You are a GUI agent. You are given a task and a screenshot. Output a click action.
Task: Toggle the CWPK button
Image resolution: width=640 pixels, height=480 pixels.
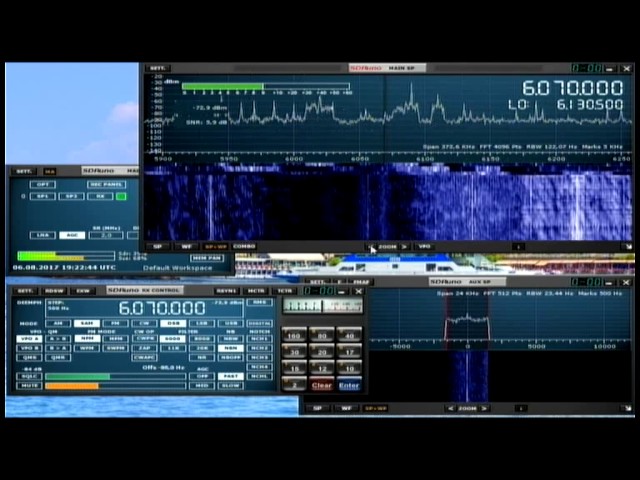(144, 339)
